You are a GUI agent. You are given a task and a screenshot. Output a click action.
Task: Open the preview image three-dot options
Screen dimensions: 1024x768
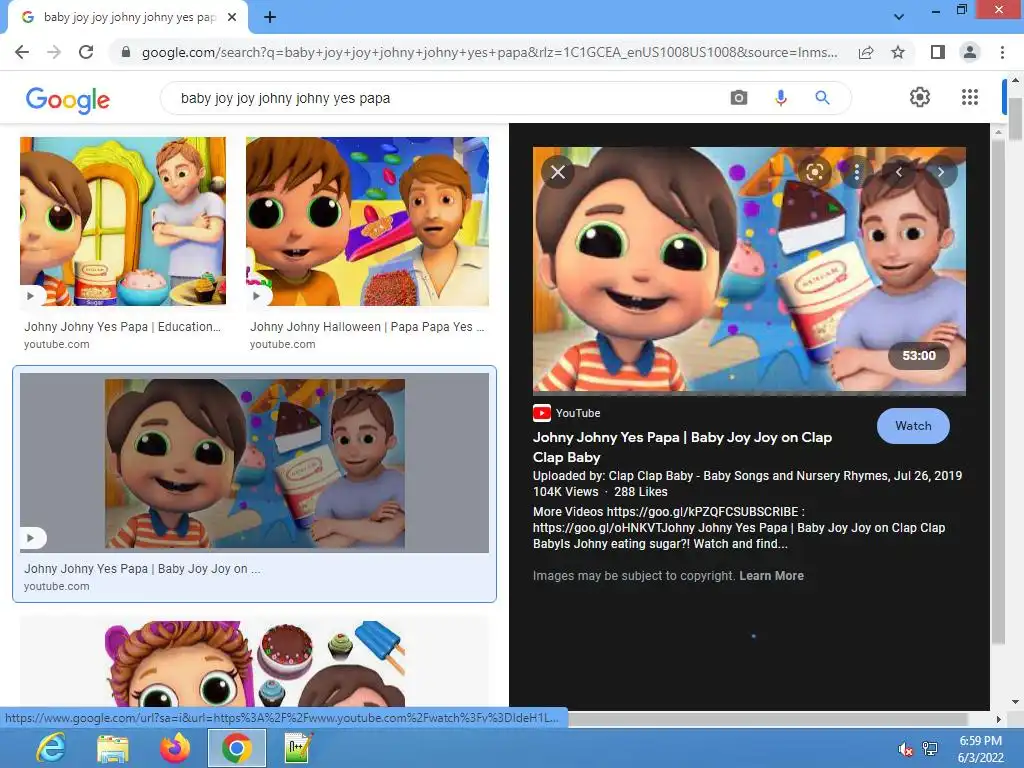[856, 172]
